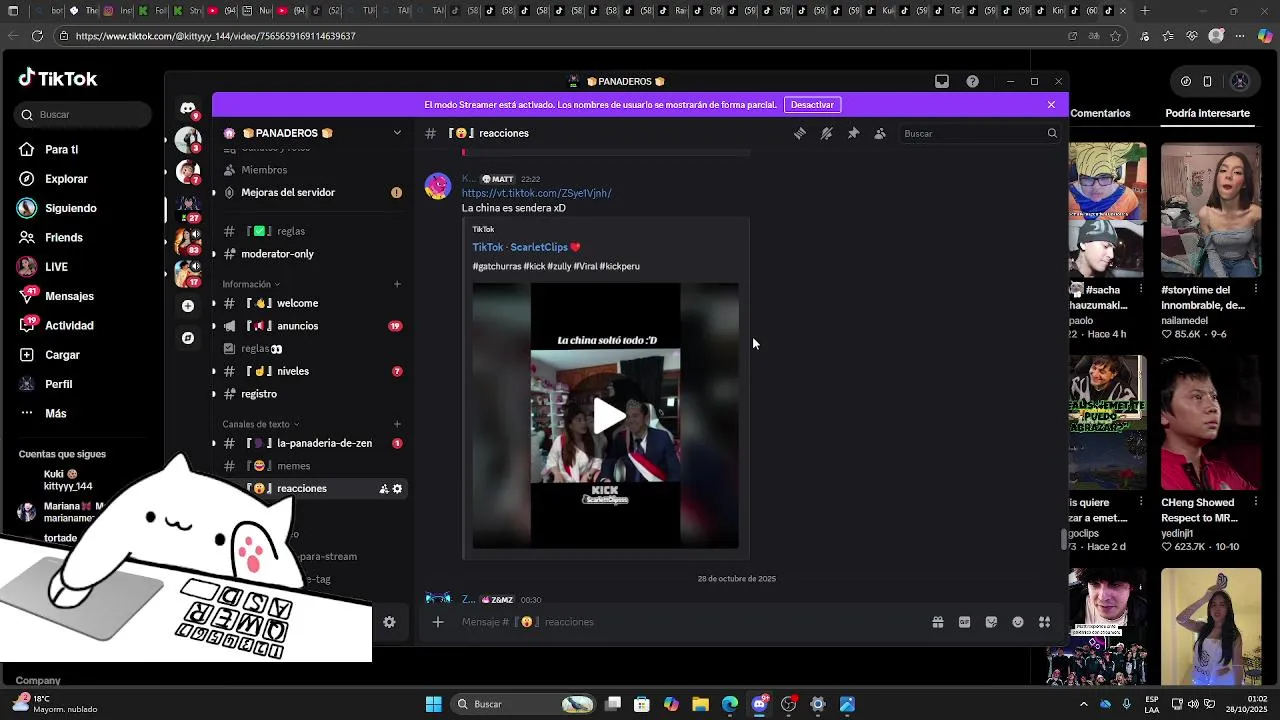Open TikTok Explorar
1280x720 pixels.
tap(66, 179)
